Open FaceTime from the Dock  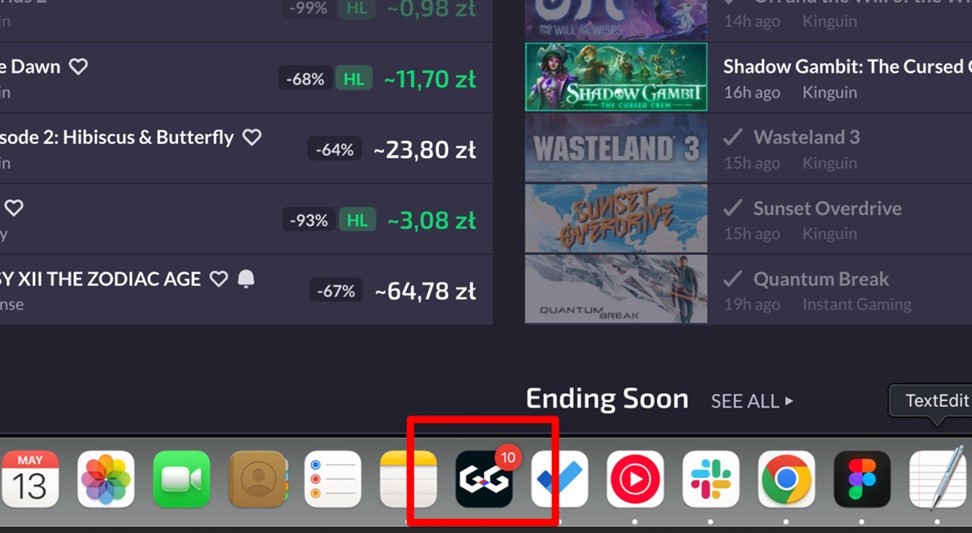(182, 479)
